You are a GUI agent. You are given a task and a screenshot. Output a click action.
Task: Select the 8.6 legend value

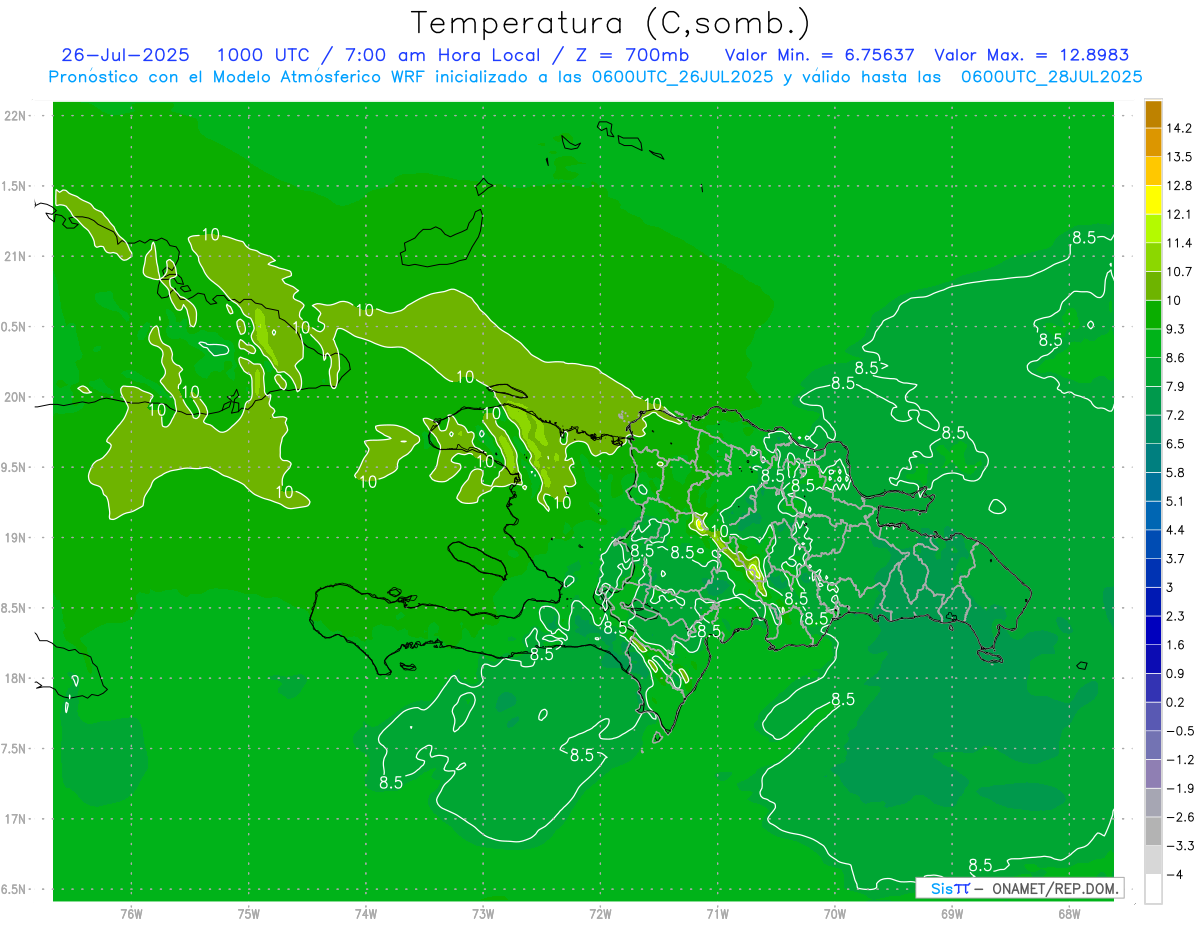coord(1177,358)
